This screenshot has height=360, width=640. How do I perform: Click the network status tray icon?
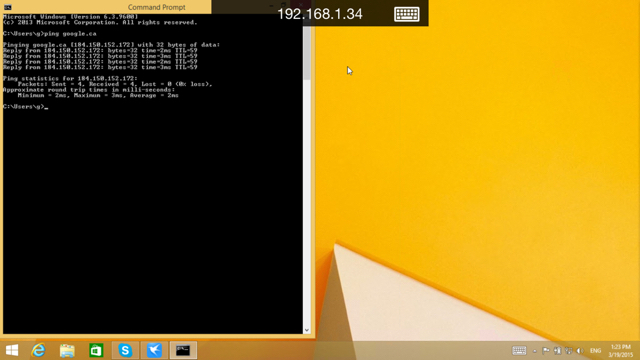[569, 351]
